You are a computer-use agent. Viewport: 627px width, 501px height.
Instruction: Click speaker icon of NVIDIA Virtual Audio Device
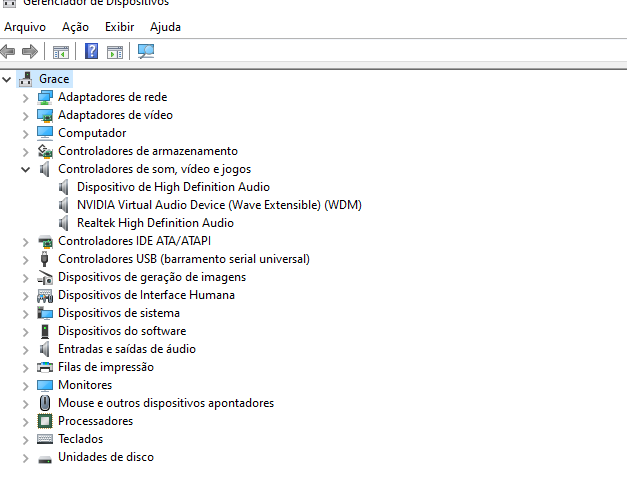pyautogui.click(x=64, y=205)
